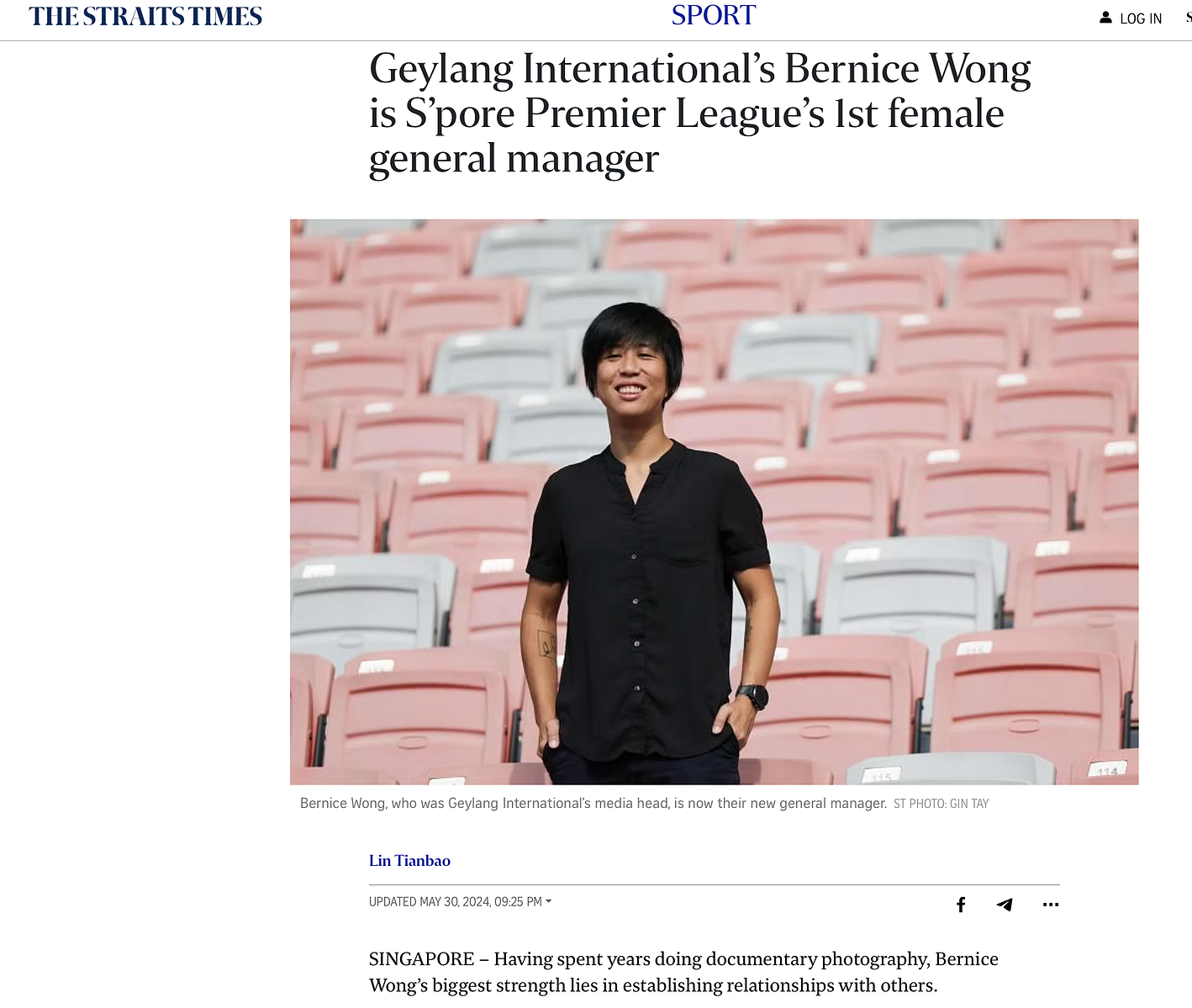
Task: Click the article headline text
Action: (x=700, y=113)
